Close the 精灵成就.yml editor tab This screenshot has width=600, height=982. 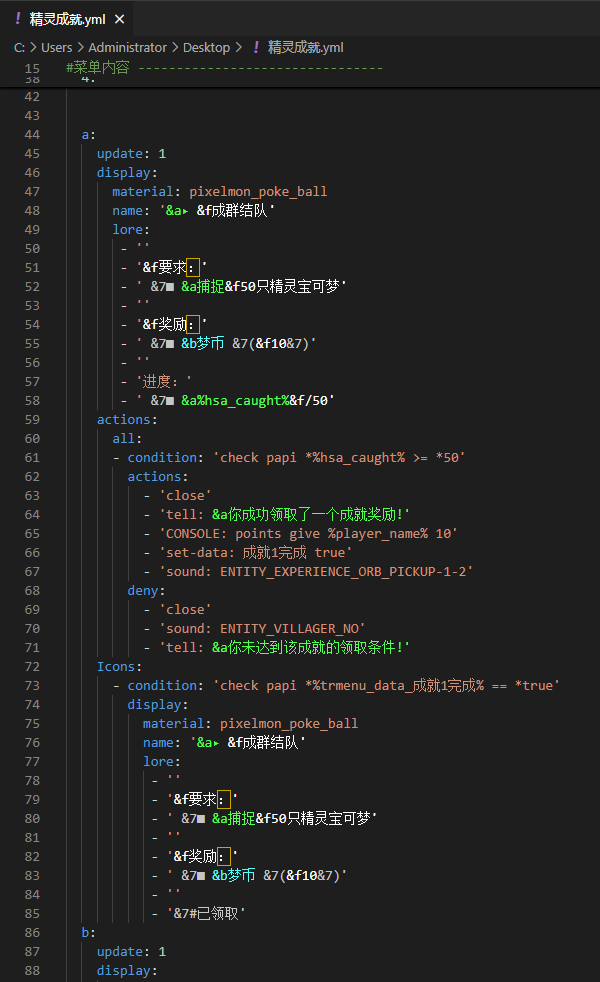(x=120, y=19)
